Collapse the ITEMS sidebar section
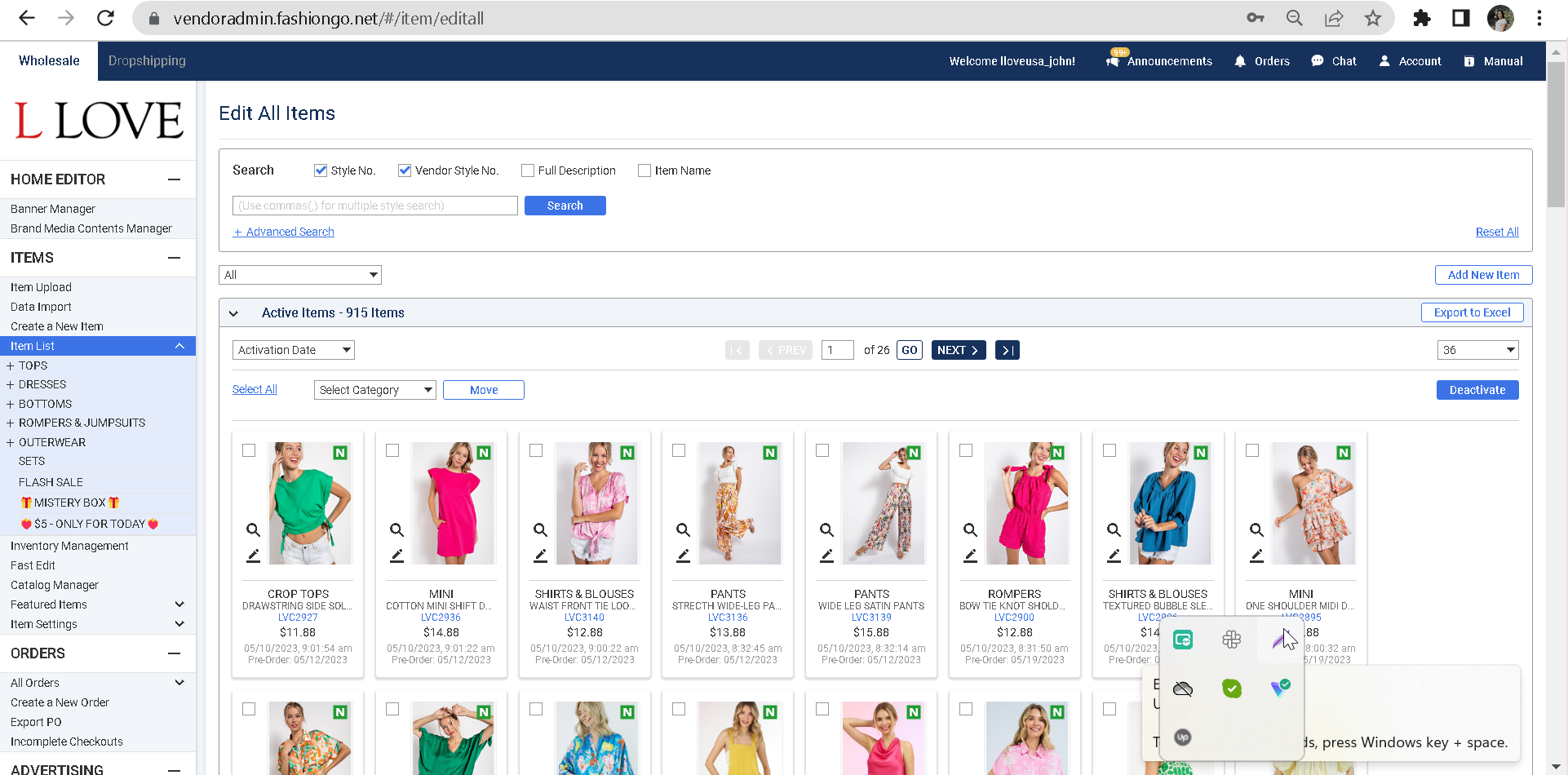Image resolution: width=1568 pixels, height=775 pixels. click(174, 258)
